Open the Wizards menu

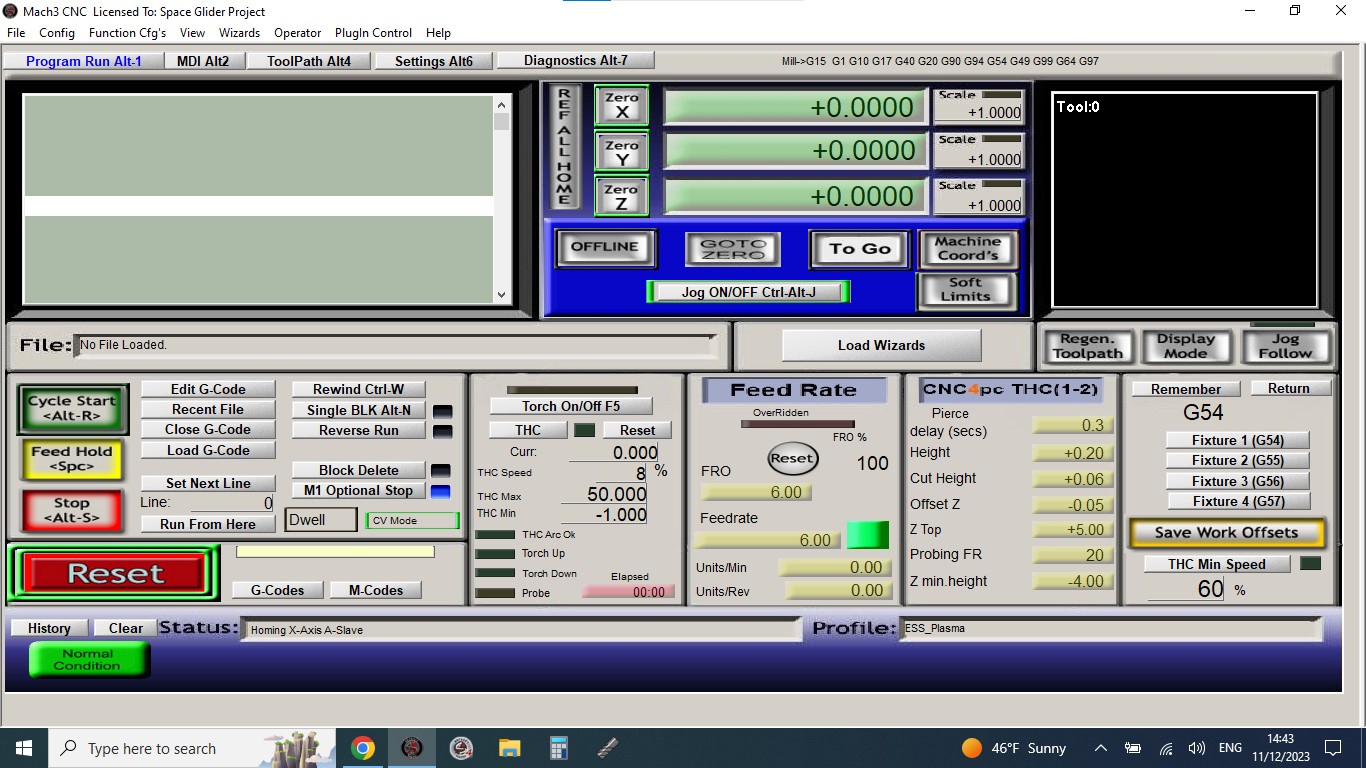[x=240, y=33]
